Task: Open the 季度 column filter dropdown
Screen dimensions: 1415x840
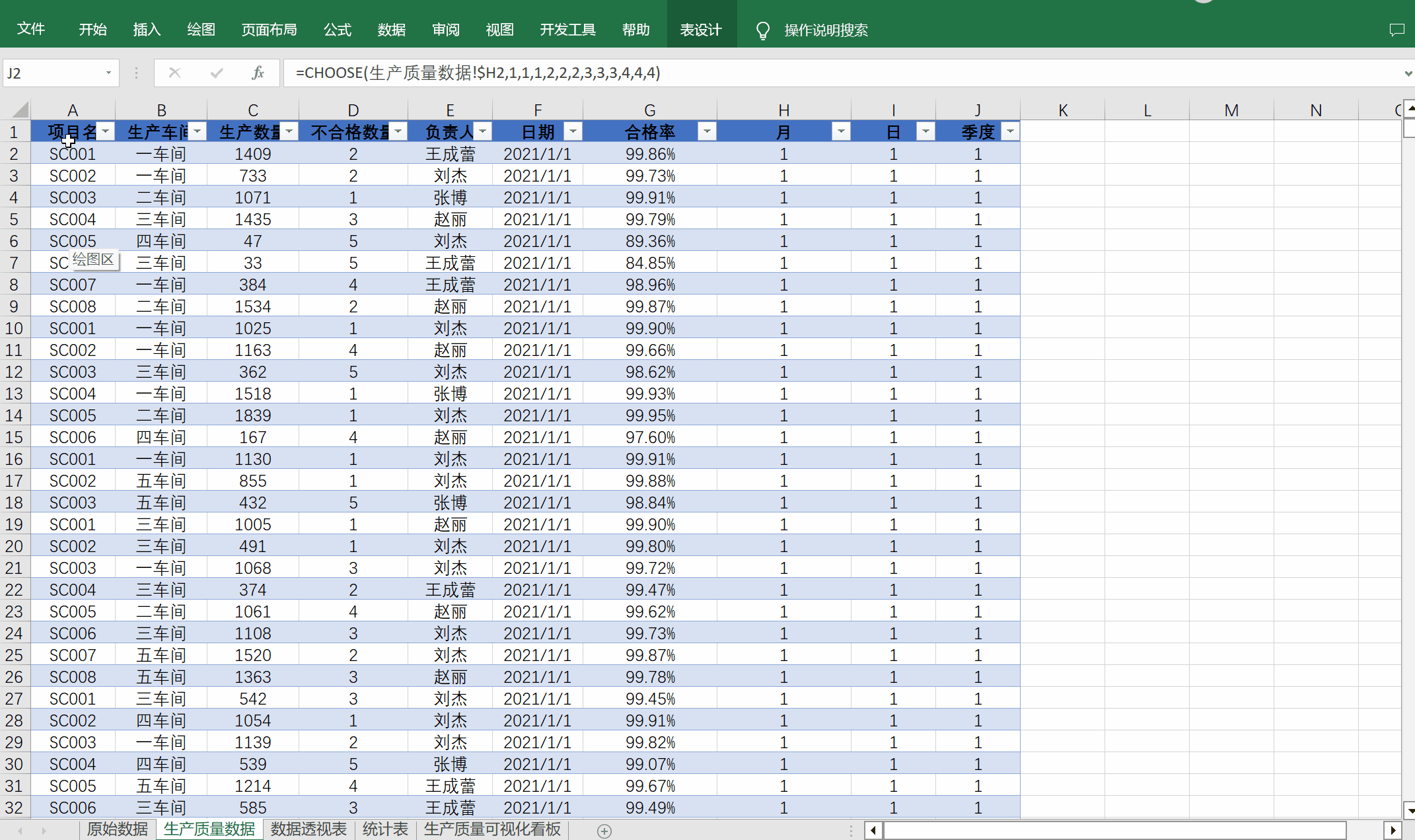Action: pyautogui.click(x=1010, y=132)
